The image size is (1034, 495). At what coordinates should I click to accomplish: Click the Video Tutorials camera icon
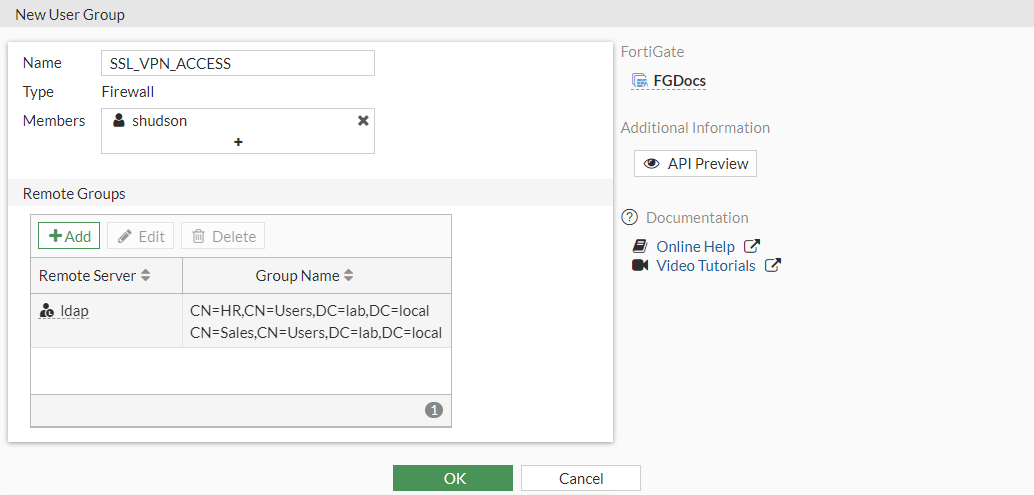point(640,266)
